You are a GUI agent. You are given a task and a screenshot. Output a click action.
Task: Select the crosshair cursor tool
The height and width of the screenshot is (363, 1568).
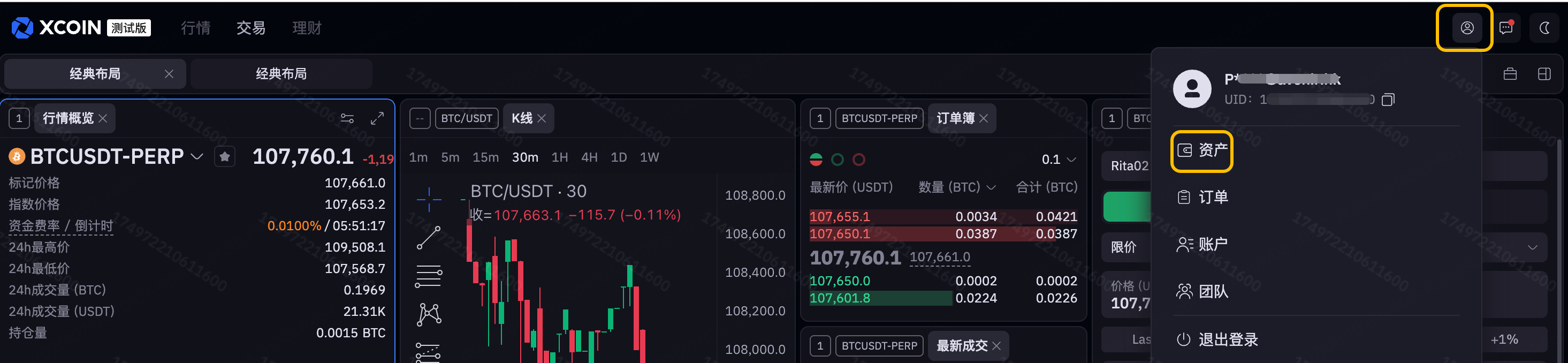(429, 199)
